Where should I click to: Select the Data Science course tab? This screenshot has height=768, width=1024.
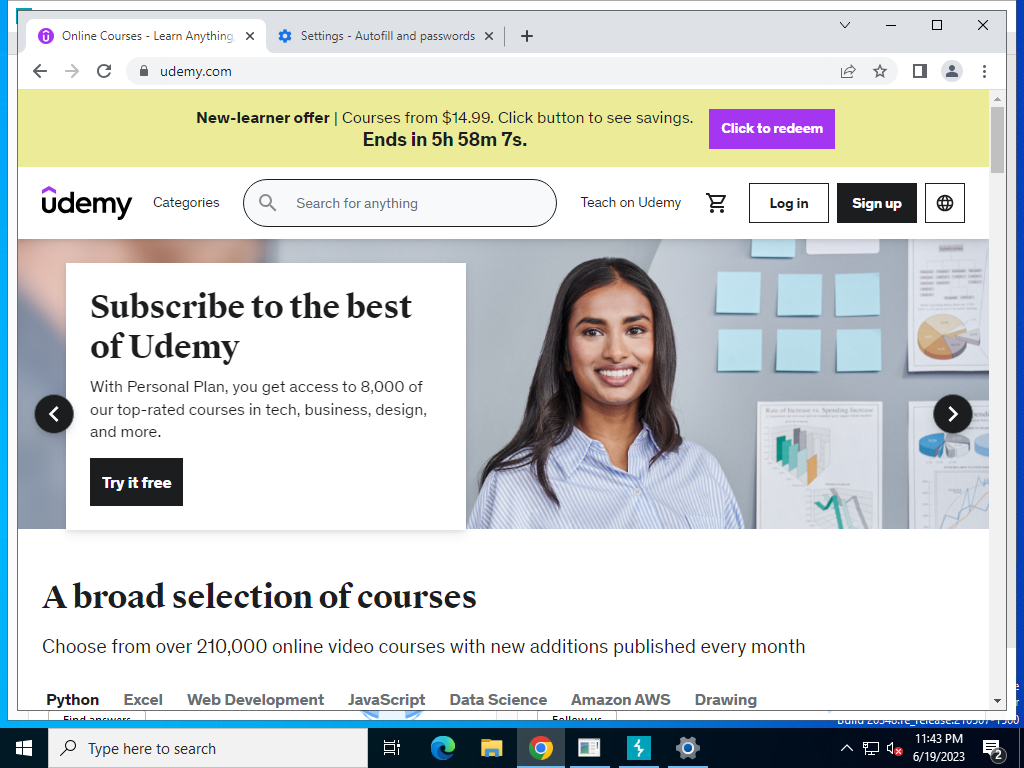[498, 699]
